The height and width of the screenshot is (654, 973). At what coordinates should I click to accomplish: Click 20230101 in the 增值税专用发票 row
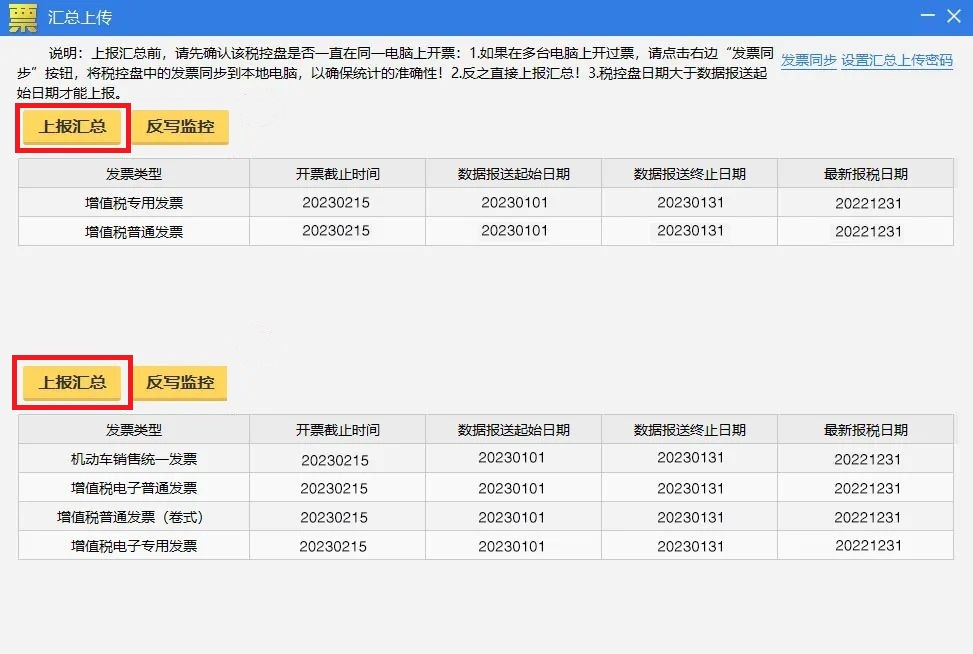514,203
